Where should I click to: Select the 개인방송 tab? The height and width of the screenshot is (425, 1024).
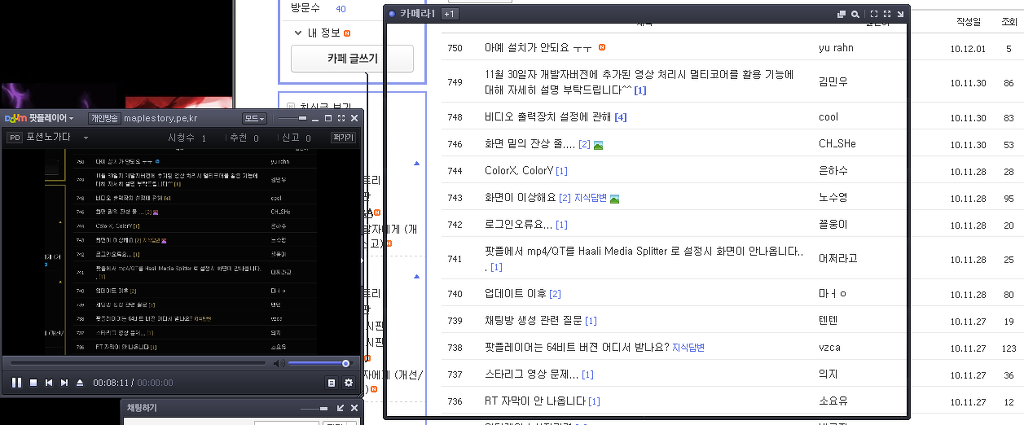tap(104, 118)
